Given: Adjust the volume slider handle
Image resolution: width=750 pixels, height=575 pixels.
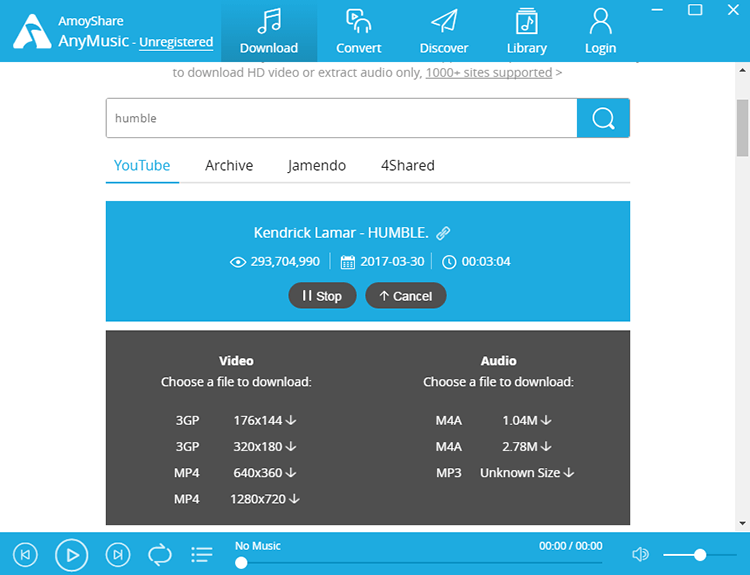Looking at the screenshot, I should click(700, 555).
